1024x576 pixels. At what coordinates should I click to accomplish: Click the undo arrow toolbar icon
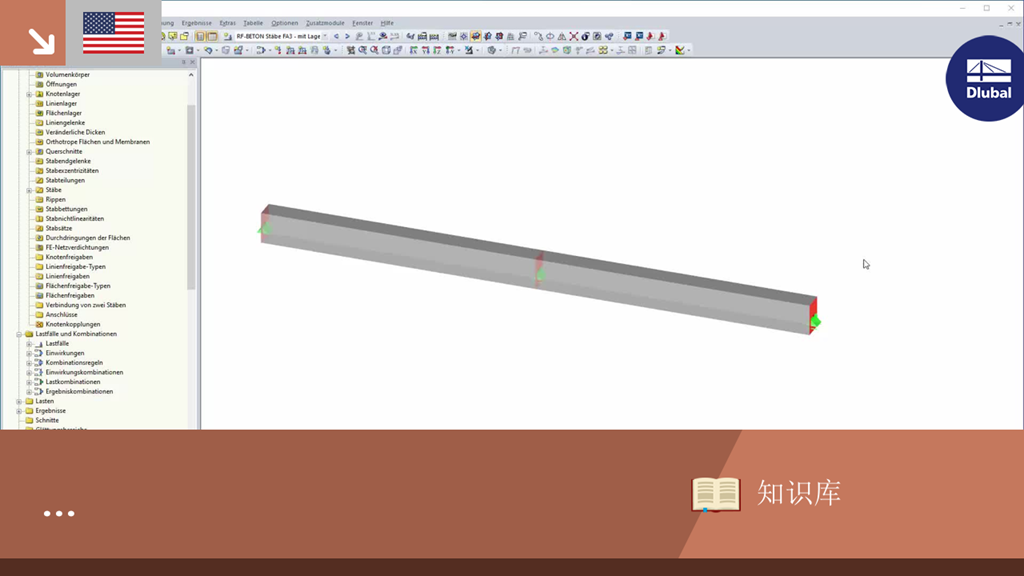208,50
